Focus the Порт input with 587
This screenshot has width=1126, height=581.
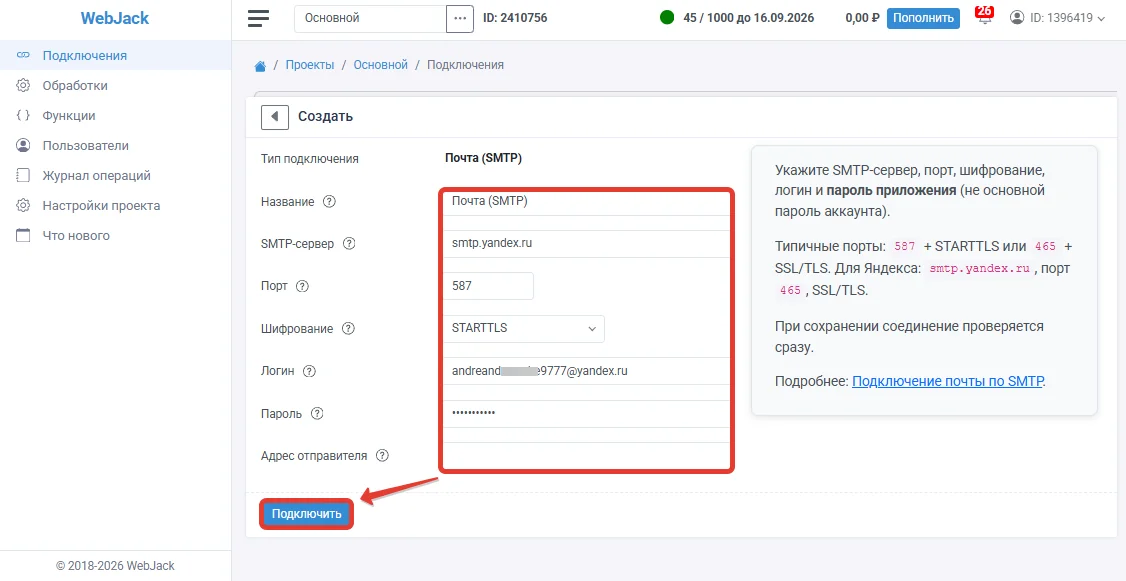[489, 286]
